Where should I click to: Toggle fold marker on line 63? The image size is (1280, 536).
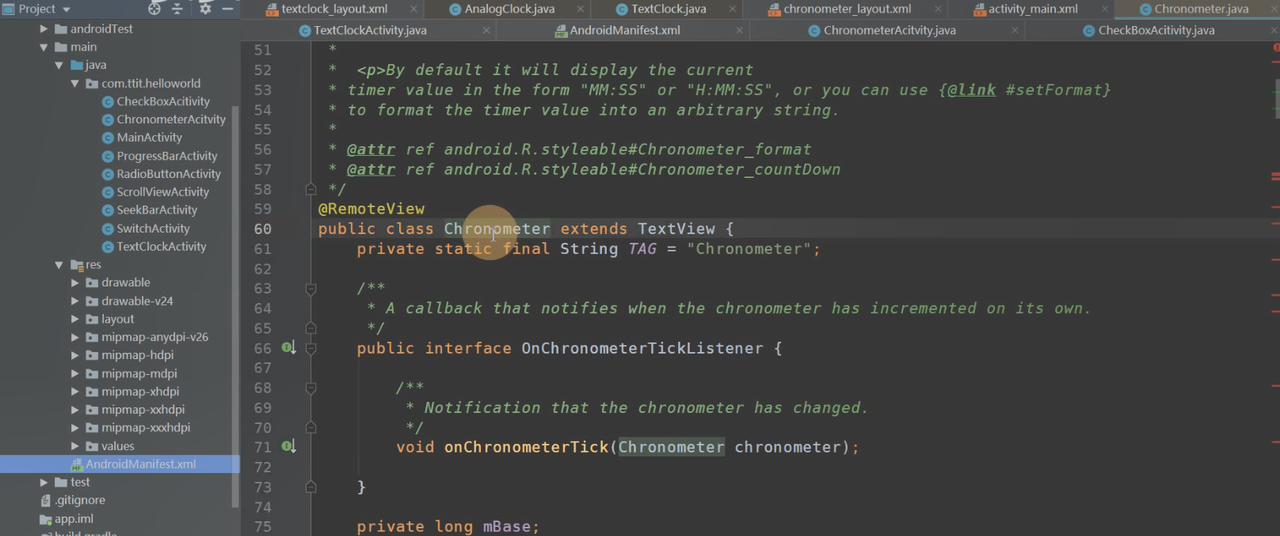click(310, 288)
